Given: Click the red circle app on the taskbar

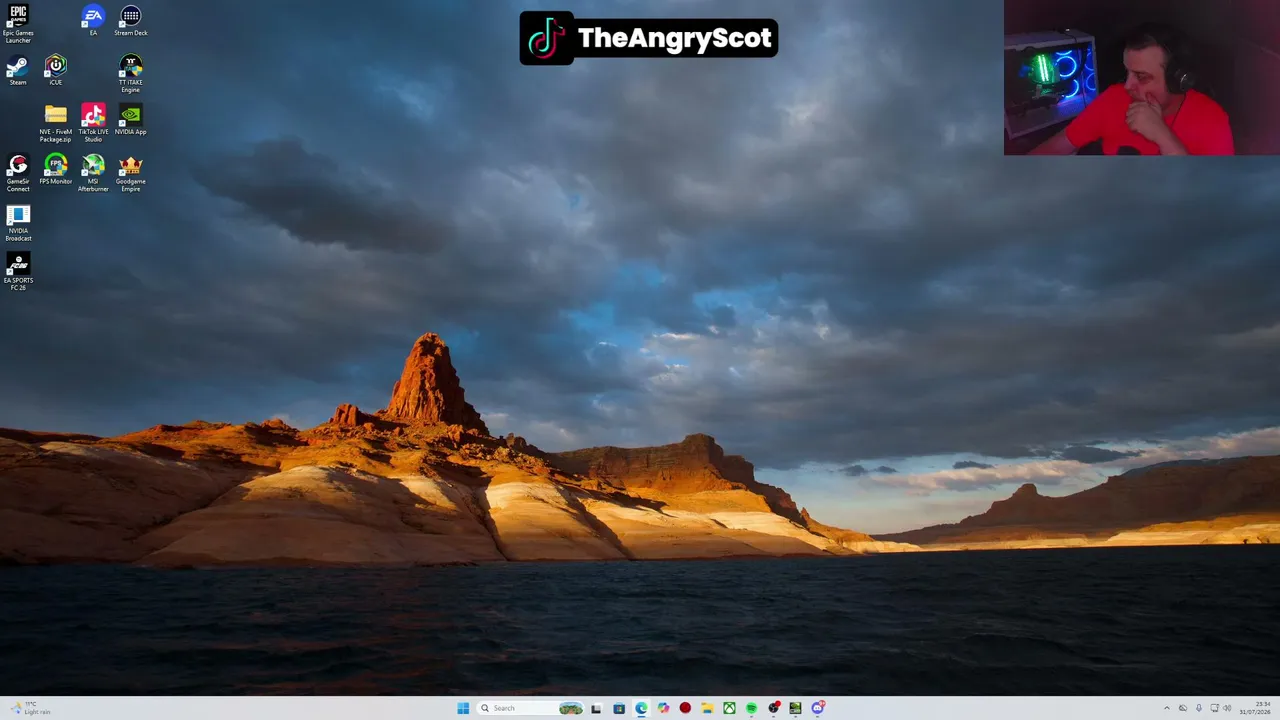Looking at the screenshot, I should (685, 708).
